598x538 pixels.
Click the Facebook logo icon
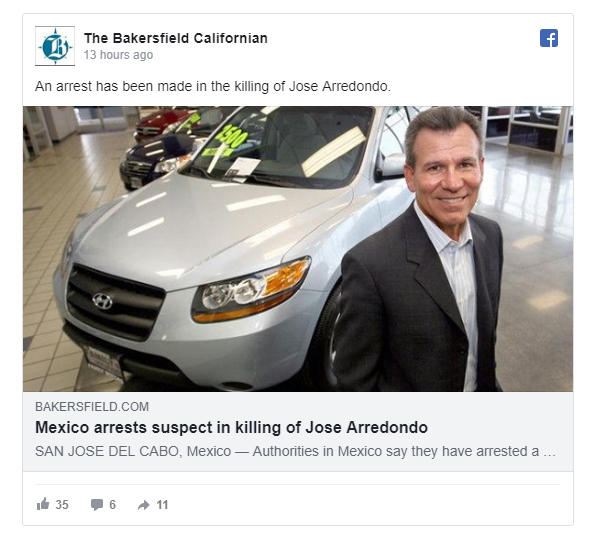pyautogui.click(x=549, y=38)
